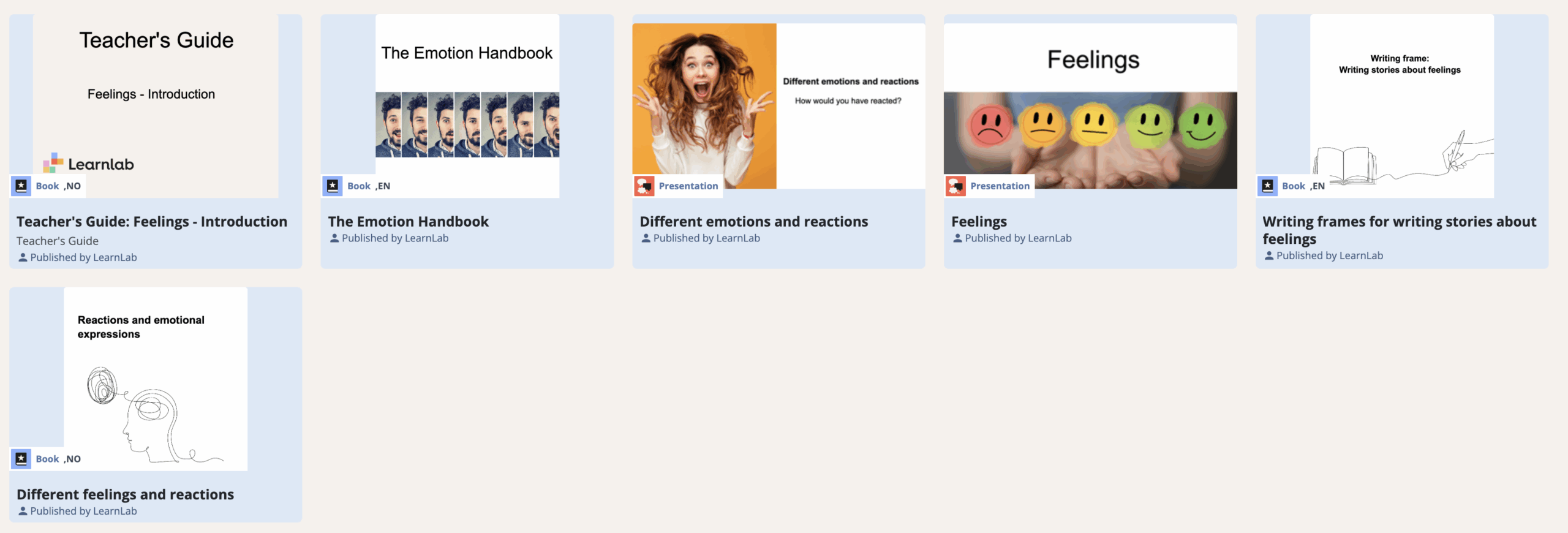
Task: Click book icon on Different feelings card
Action: (x=21, y=458)
